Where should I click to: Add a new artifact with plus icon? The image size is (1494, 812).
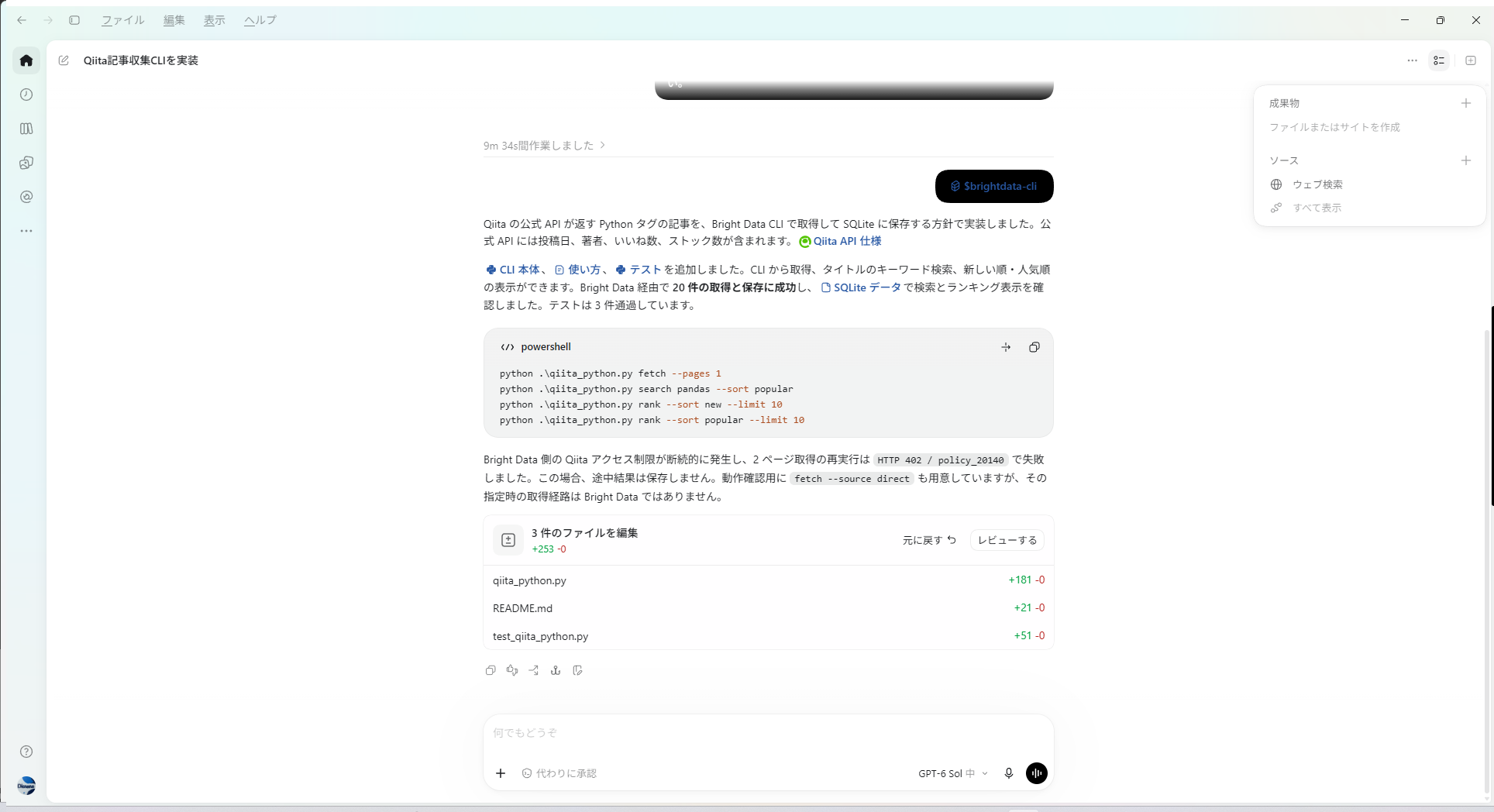1465,103
